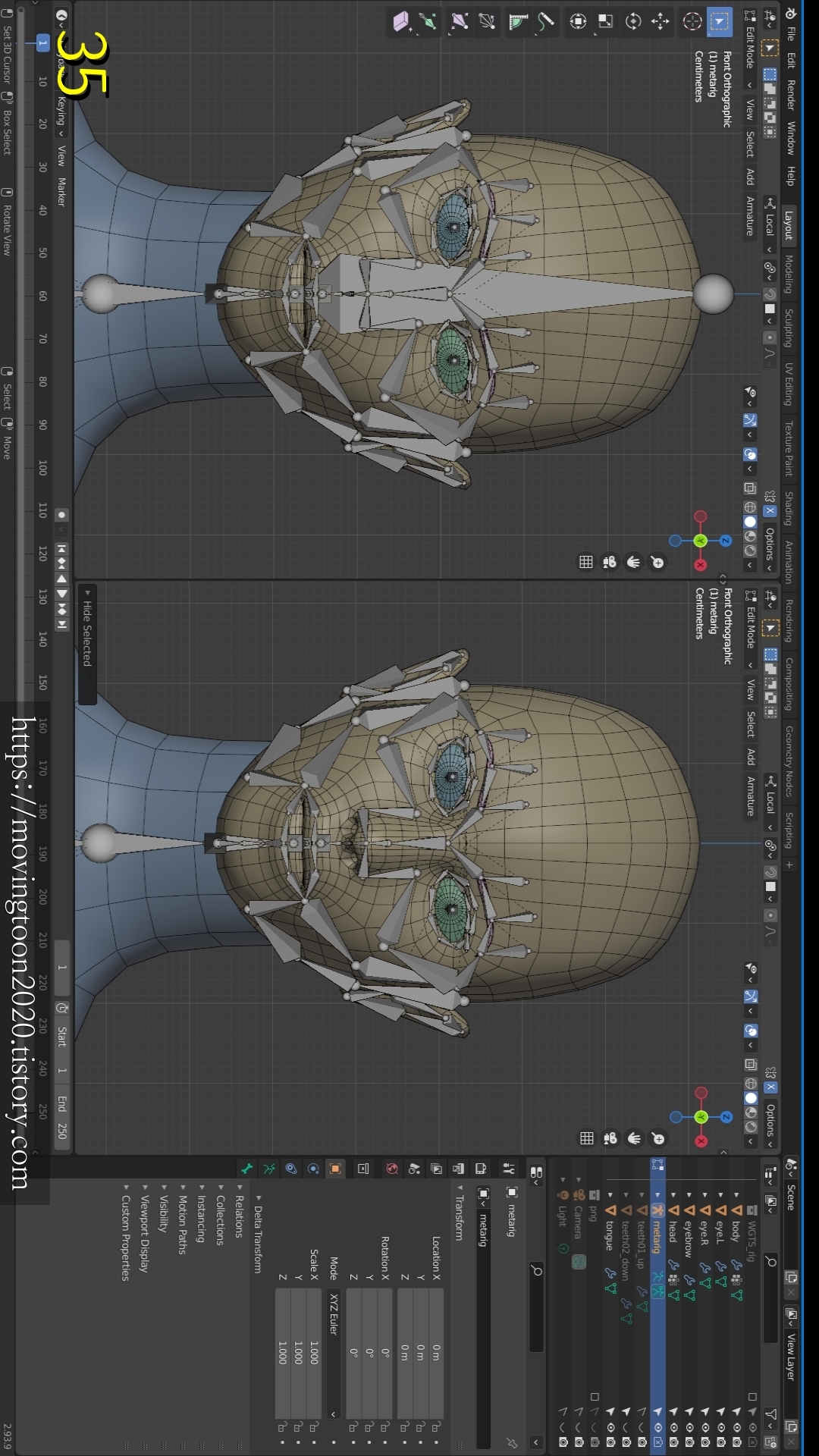Image resolution: width=819 pixels, height=1456 pixels.
Task: Open the File menu
Action: pos(790,33)
